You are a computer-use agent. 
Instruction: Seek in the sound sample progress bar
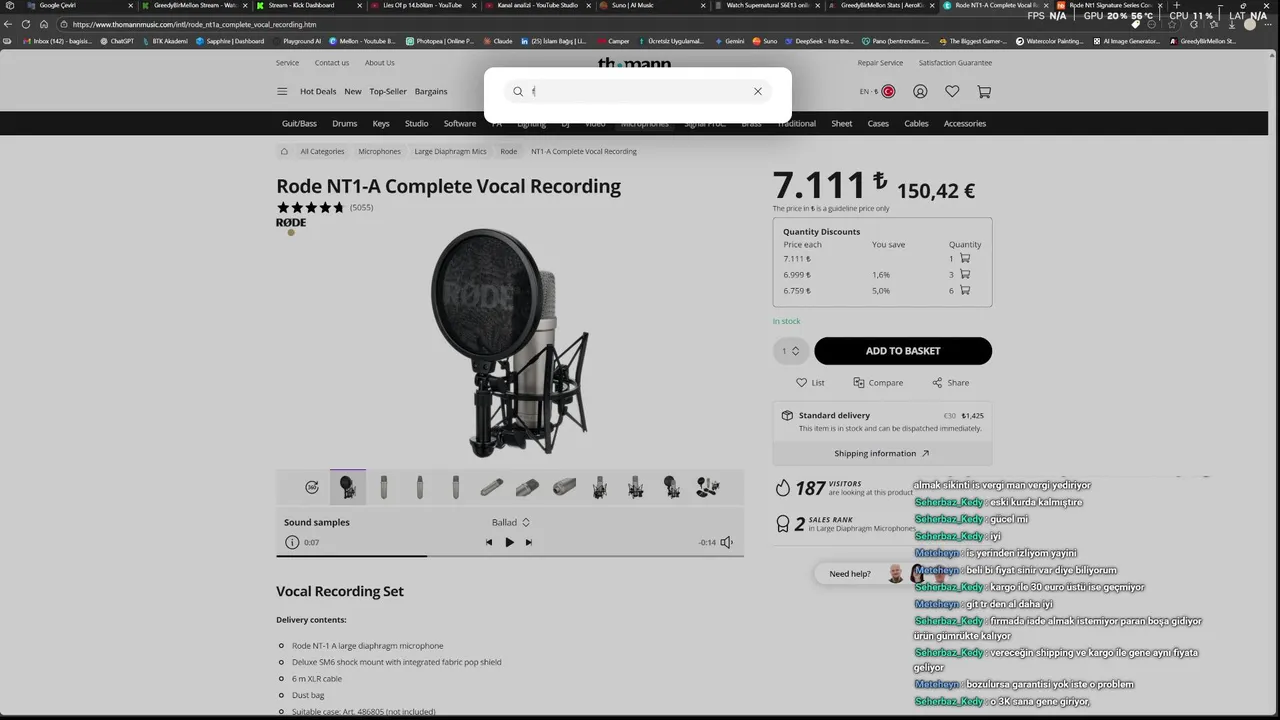coord(510,555)
